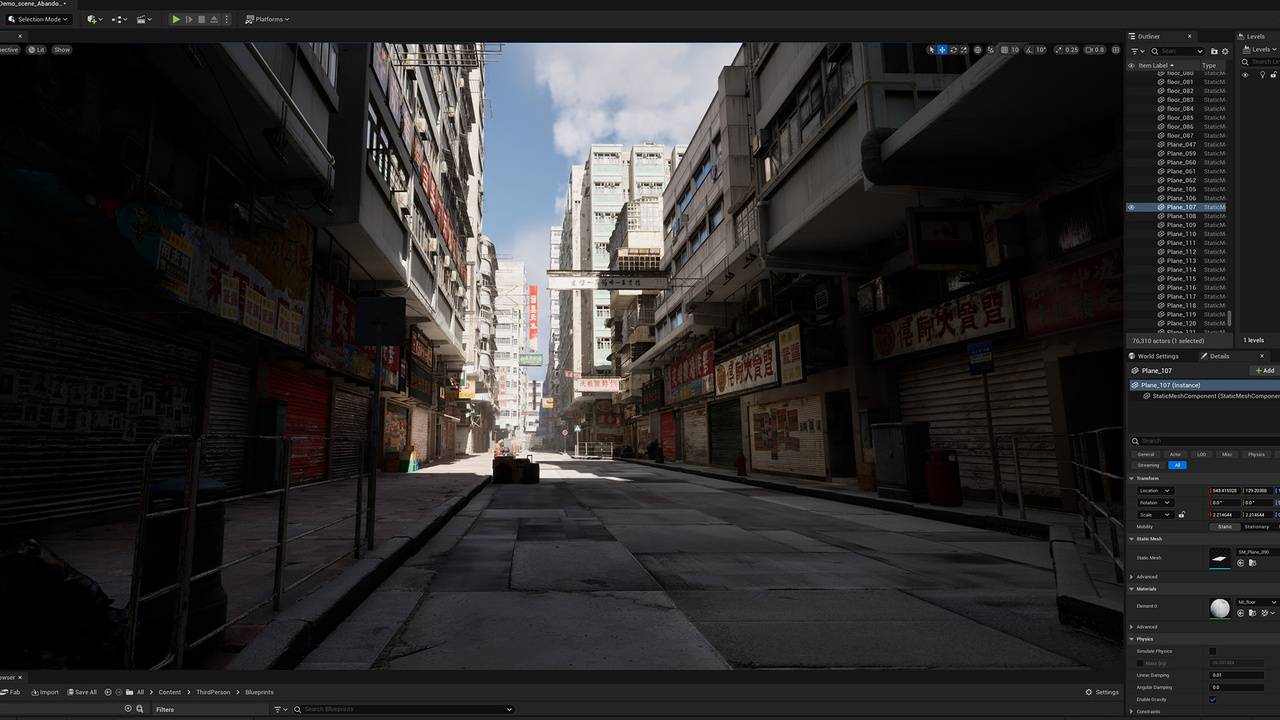Image resolution: width=1280 pixels, height=720 pixels.
Task: Select the scale gizmo tool
Action: point(964,50)
